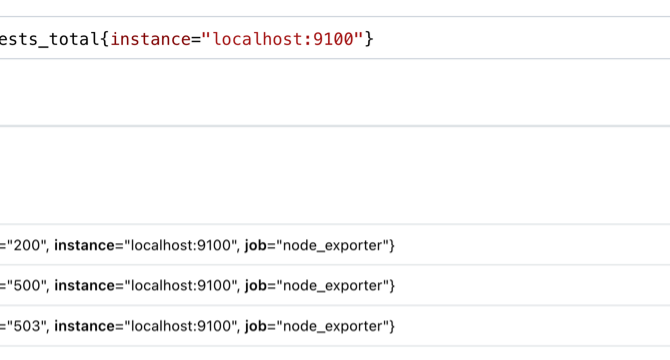Select result row with code "500" node_exporter
Viewport: 670px width, 360px height.
coord(335,285)
